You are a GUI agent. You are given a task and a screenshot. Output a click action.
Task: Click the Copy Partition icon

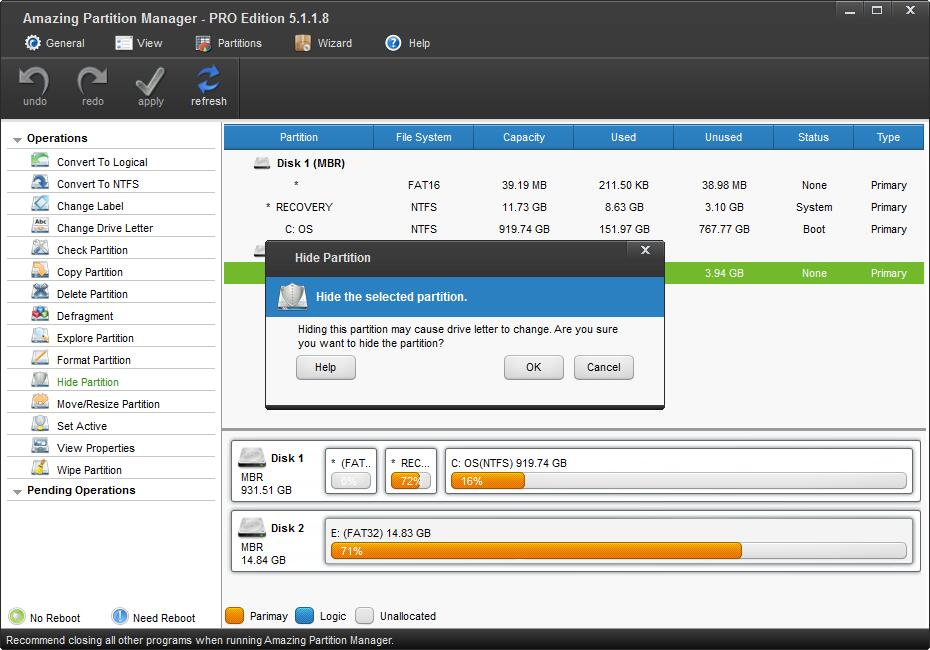coord(40,270)
